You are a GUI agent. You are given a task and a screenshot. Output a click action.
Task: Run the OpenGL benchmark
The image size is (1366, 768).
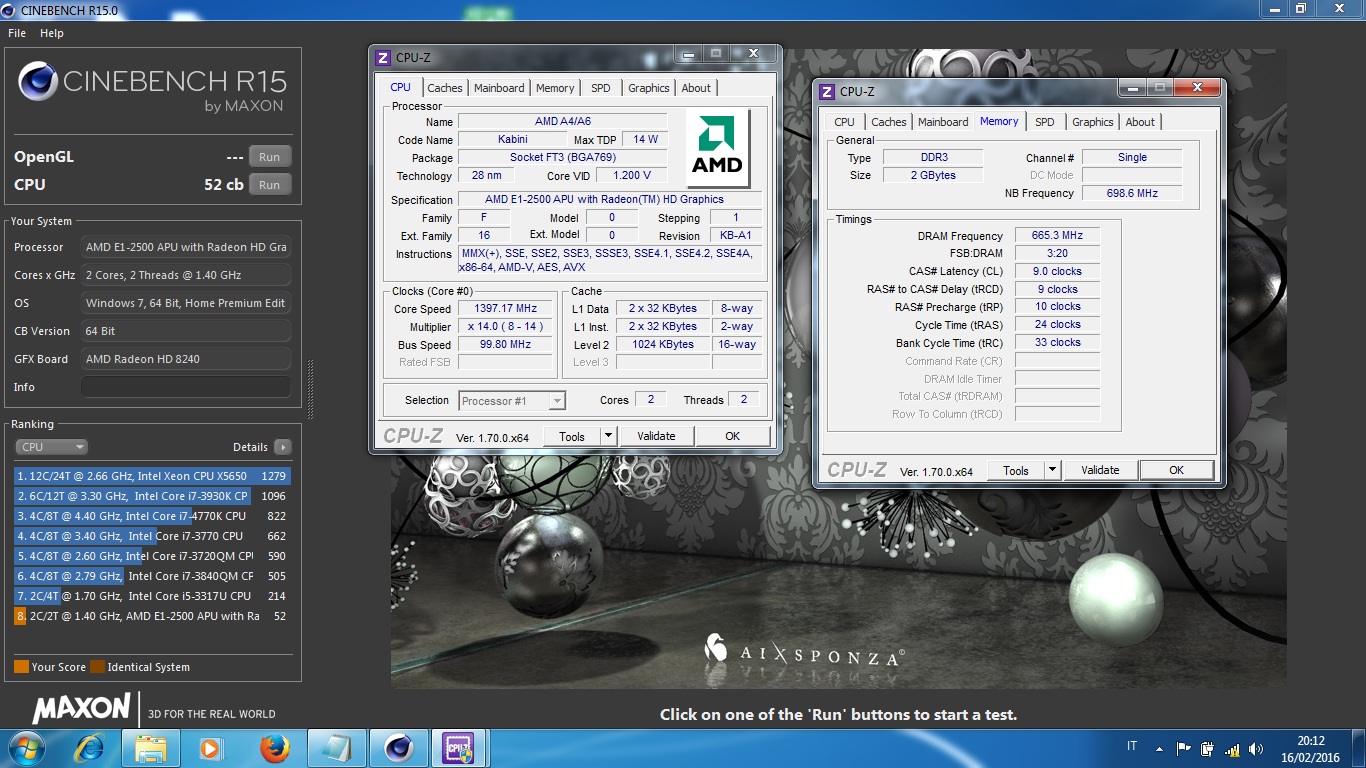tap(269, 157)
